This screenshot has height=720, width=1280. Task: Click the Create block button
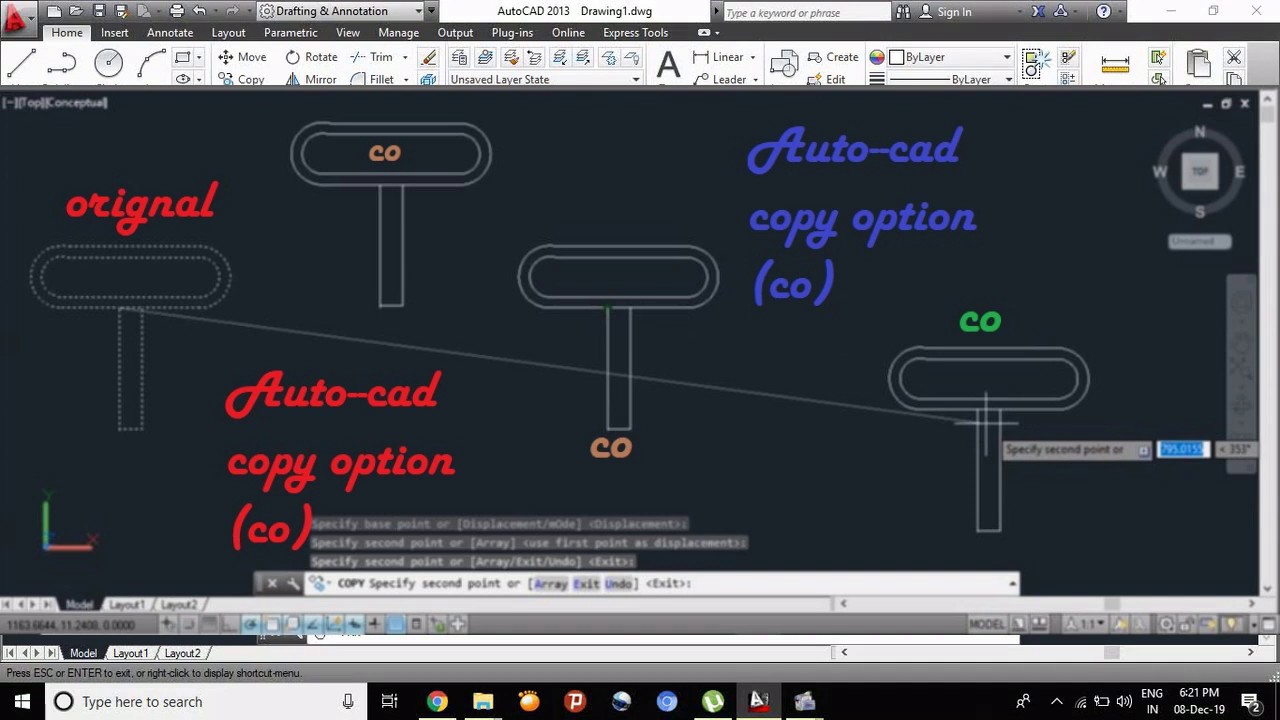(x=833, y=57)
